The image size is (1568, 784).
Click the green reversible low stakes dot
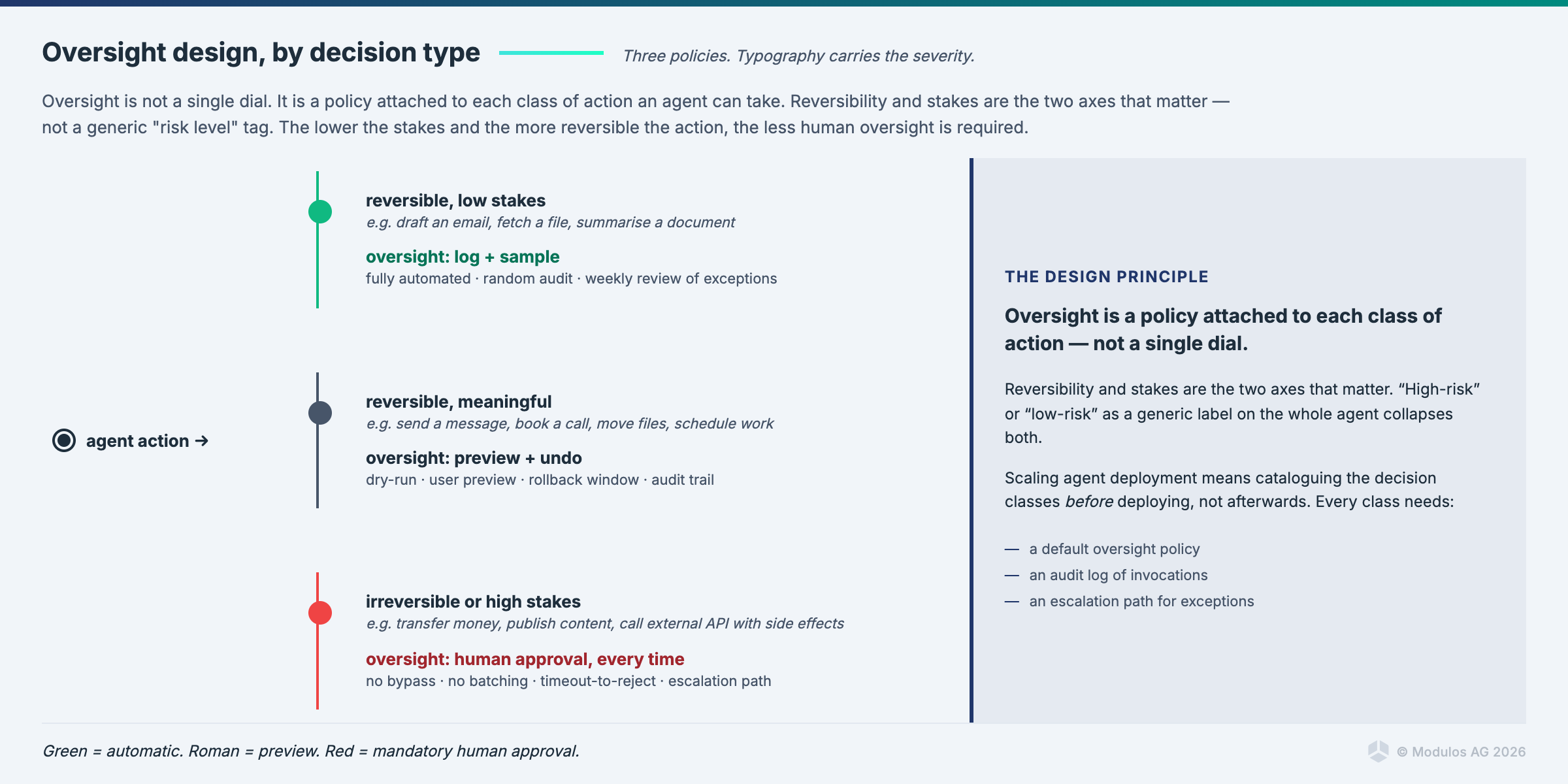click(319, 212)
